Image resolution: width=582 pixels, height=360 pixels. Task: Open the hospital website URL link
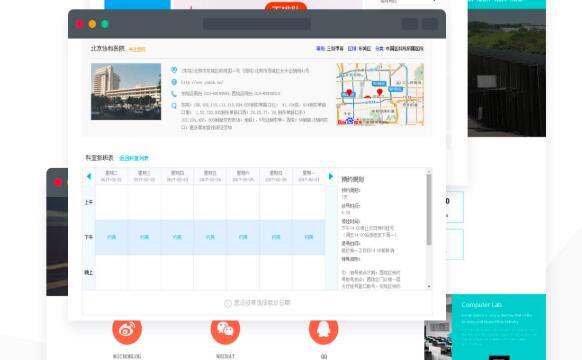pyautogui.click(x=202, y=82)
